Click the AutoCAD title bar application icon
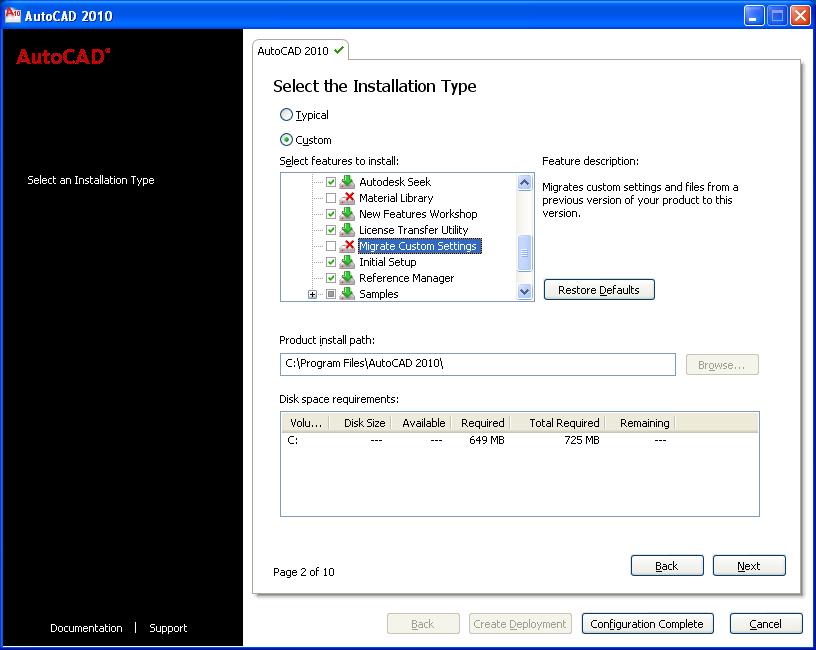Screen dimensions: 816x650 point(12,15)
